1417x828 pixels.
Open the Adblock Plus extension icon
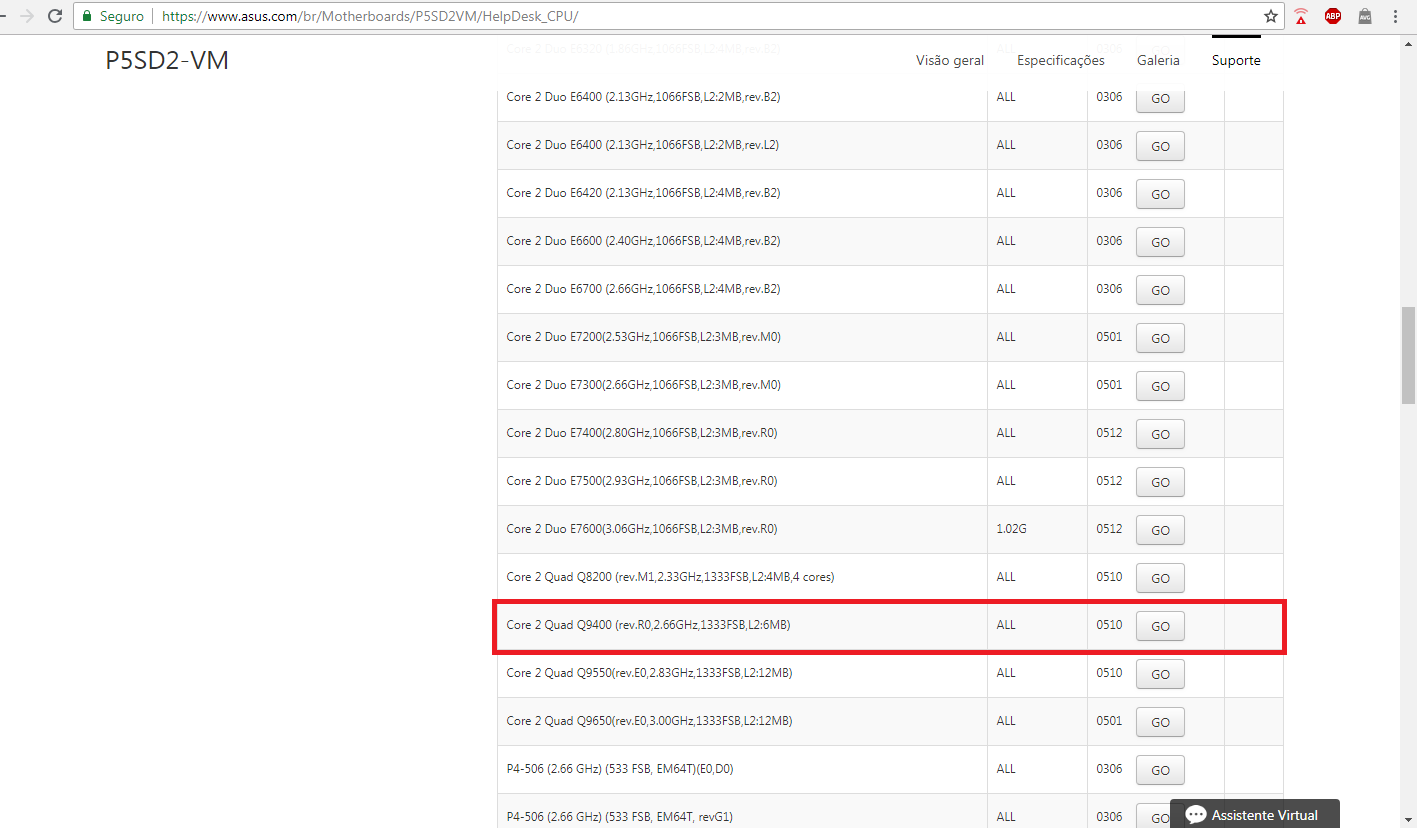click(x=1333, y=16)
